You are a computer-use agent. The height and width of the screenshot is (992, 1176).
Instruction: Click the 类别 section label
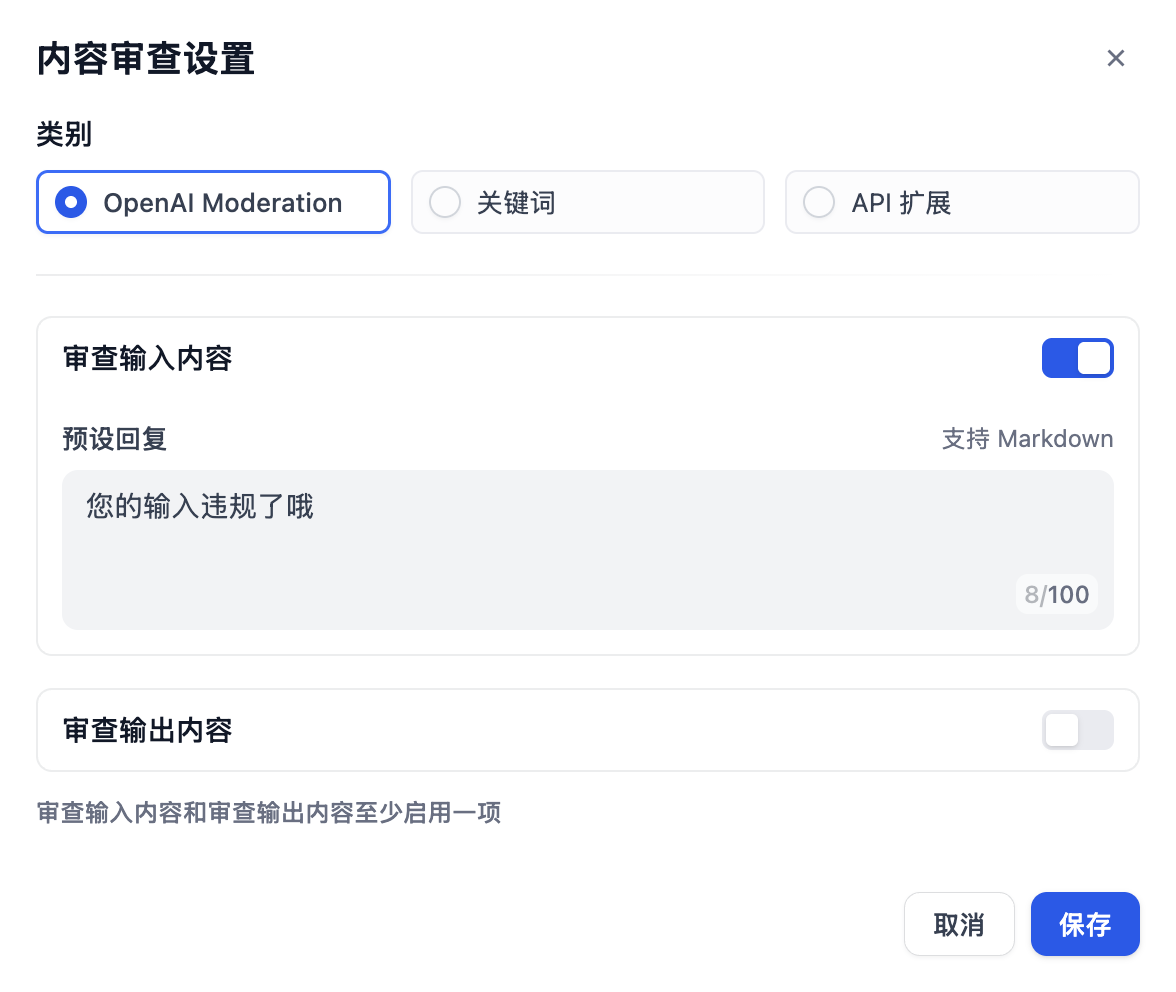click(63, 133)
